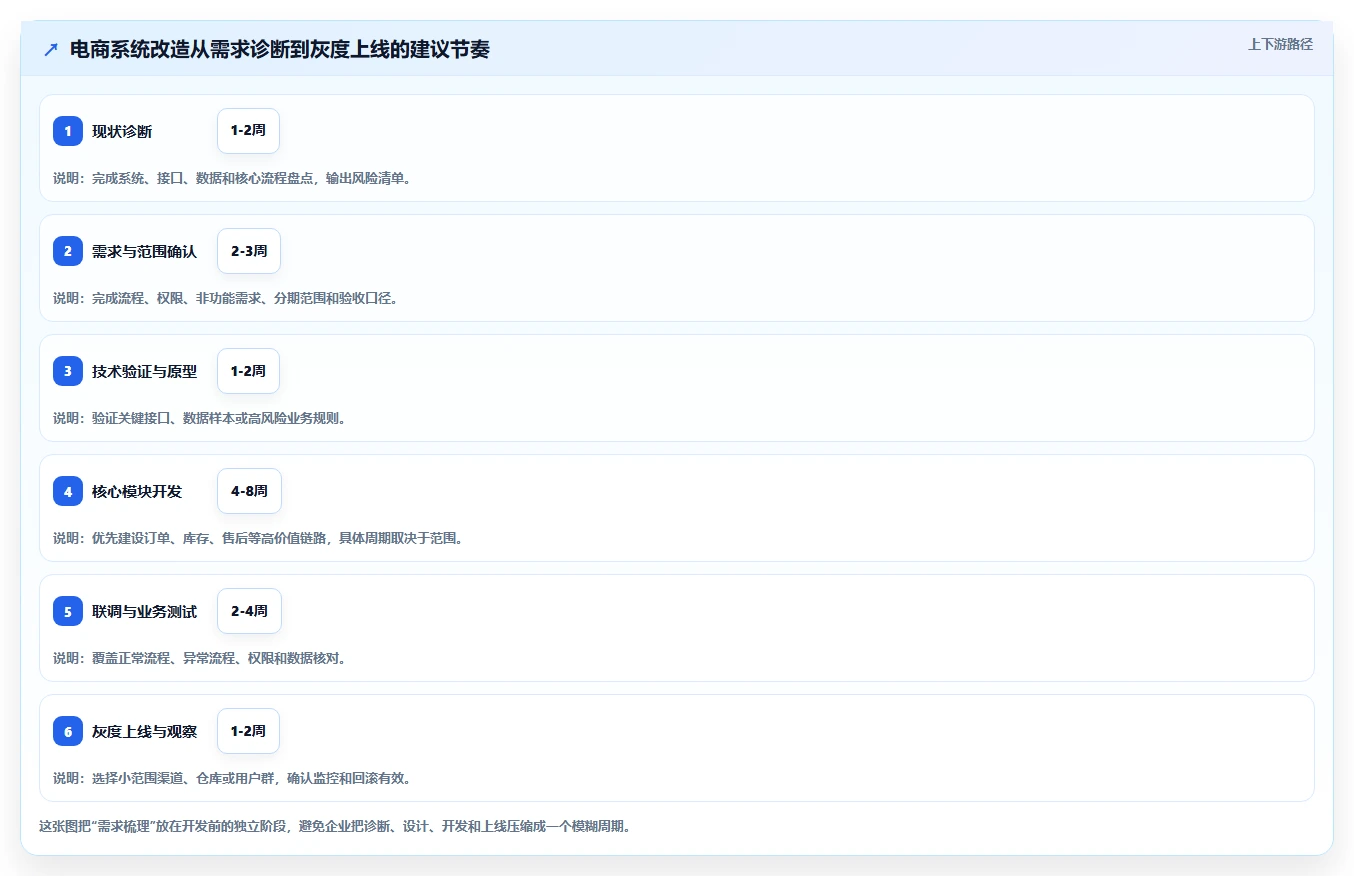Click the description about 覆盖正常流程、异常流程

click(x=199, y=658)
